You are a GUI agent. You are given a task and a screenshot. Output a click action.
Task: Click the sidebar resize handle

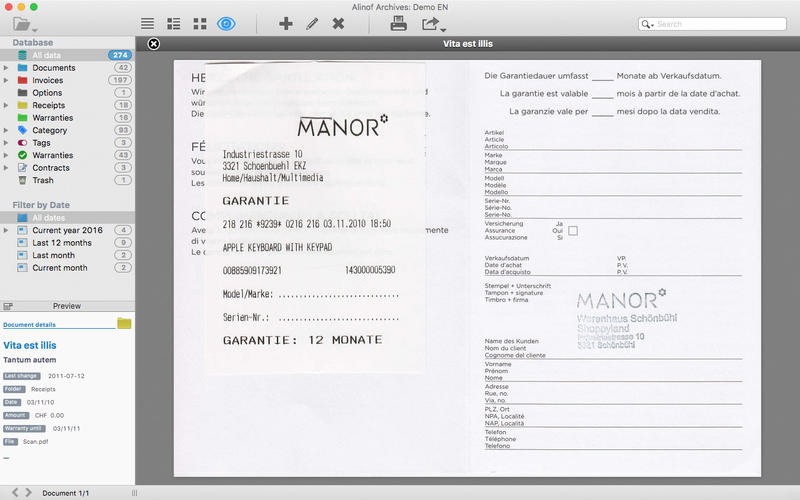tap(134, 493)
